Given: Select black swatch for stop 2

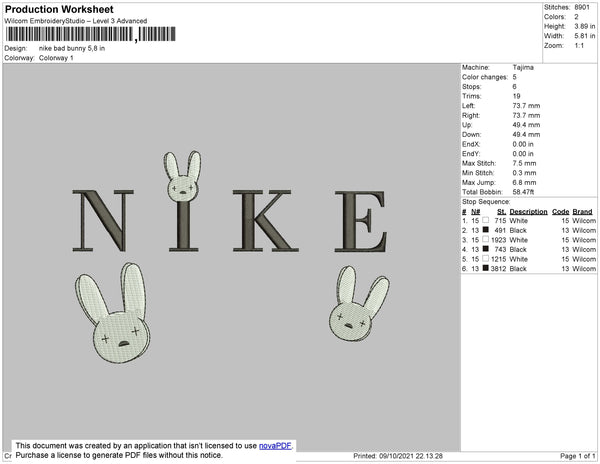Looking at the screenshot, I should point(485,230).
